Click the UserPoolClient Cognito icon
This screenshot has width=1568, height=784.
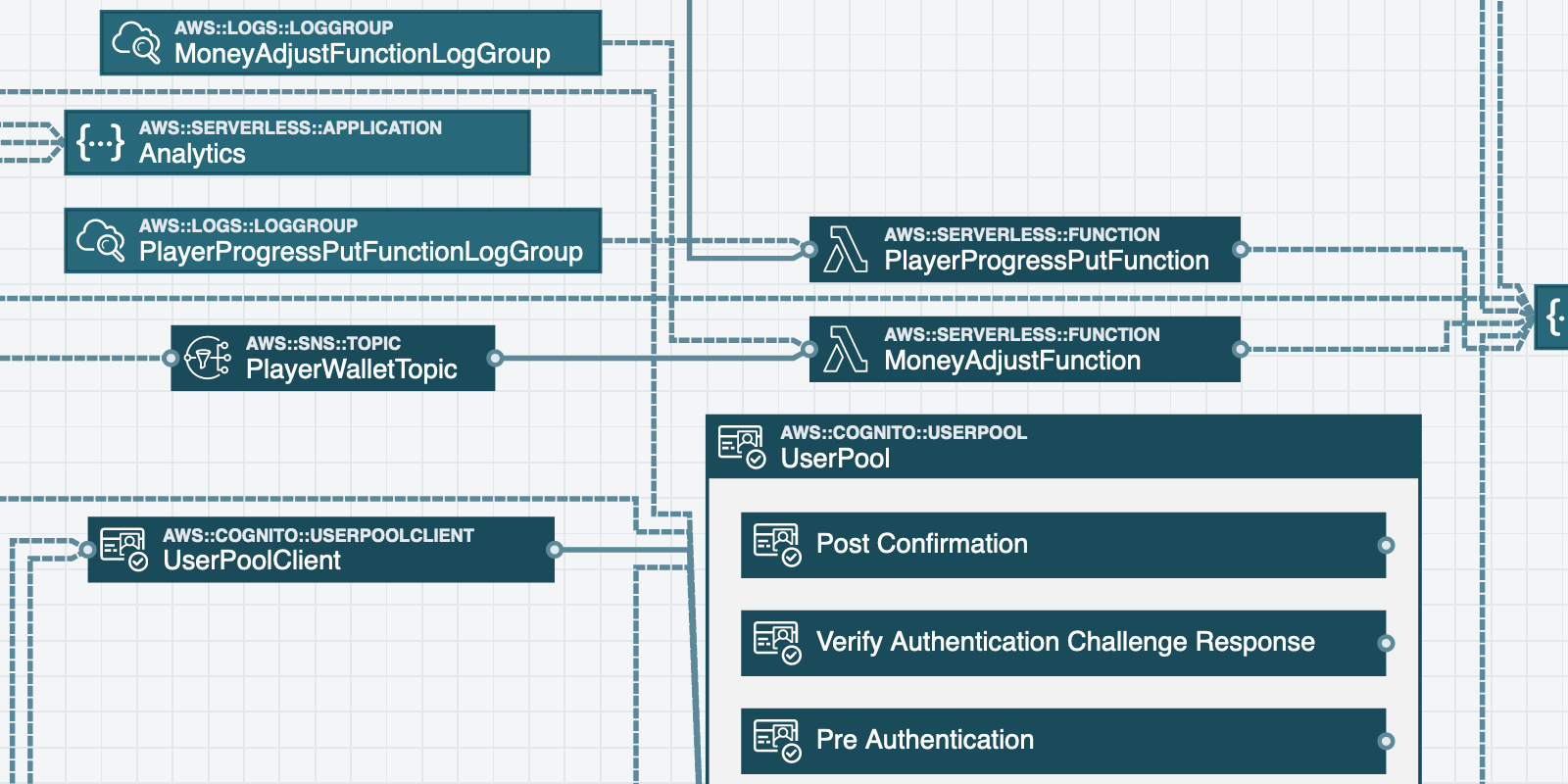(124, 550)
